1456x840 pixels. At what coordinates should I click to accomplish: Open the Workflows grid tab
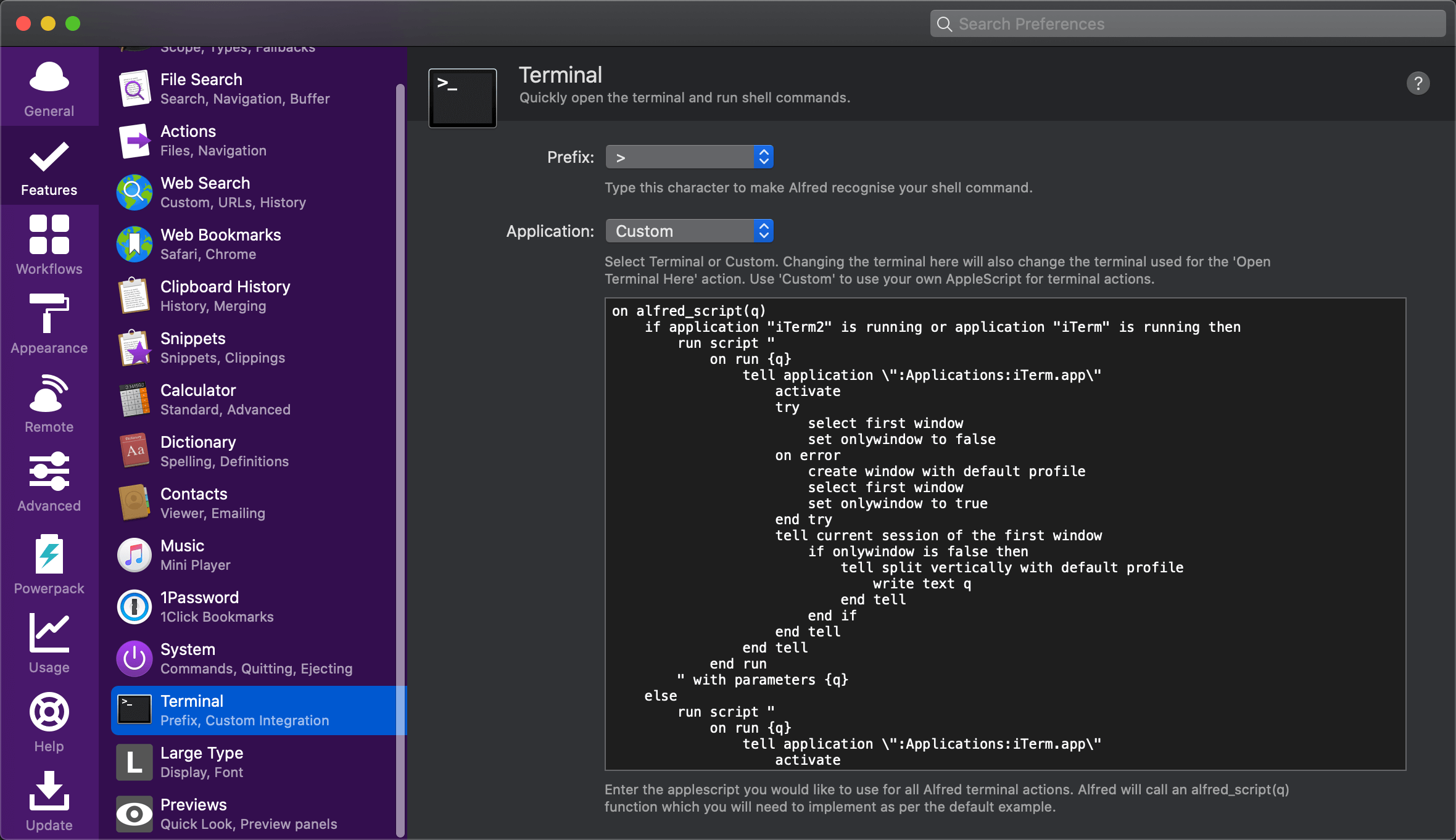(49, 245)
